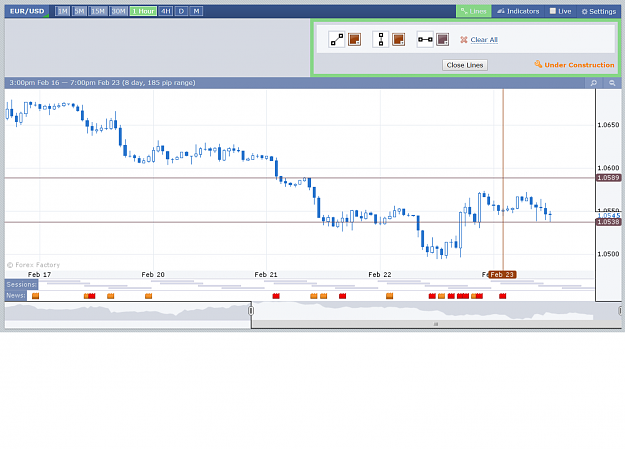Click the Under Construction notice
625x449 pixels.
[574, 65]
